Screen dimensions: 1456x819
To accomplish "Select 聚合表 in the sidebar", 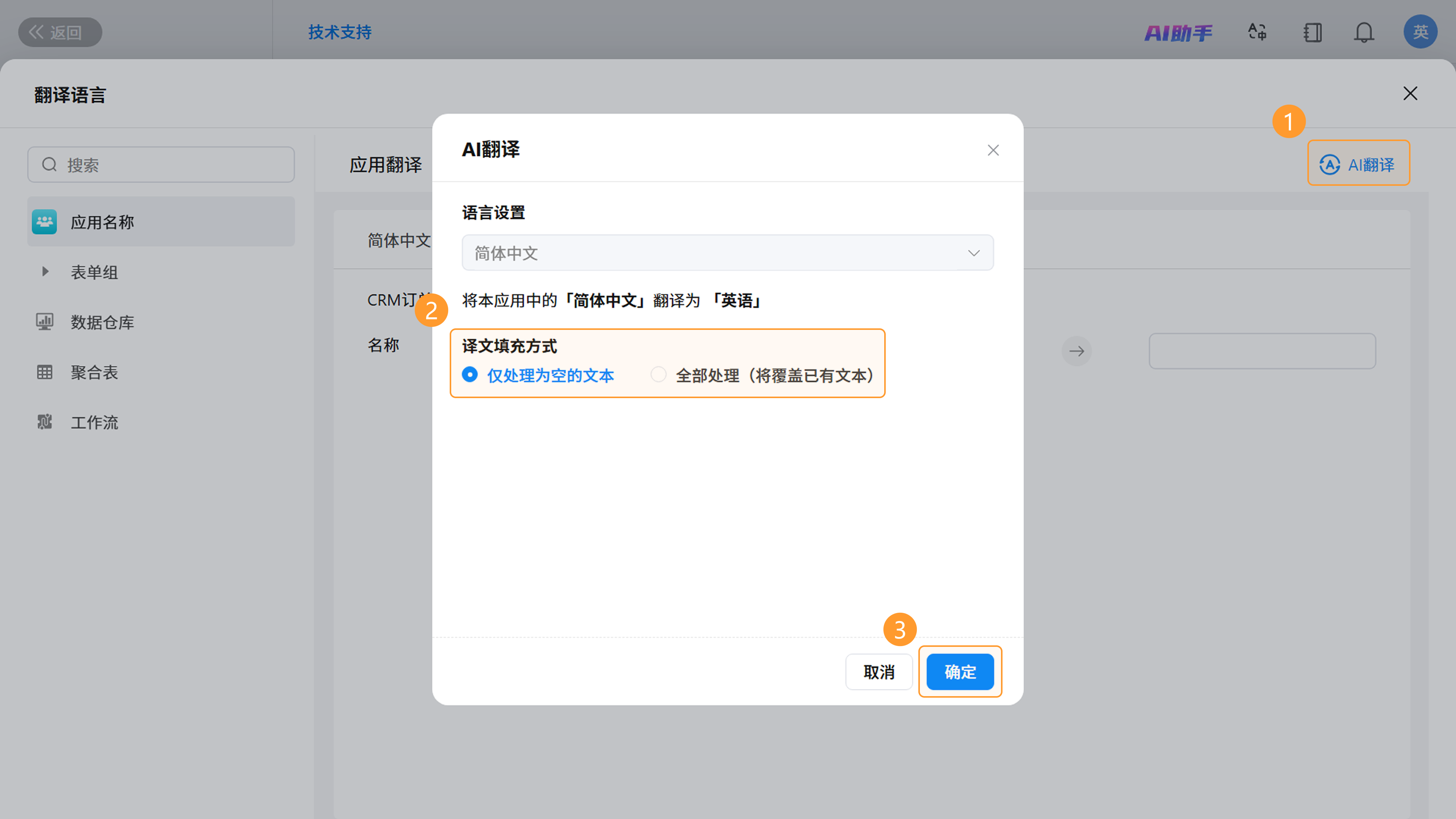I will click(94, 372).
